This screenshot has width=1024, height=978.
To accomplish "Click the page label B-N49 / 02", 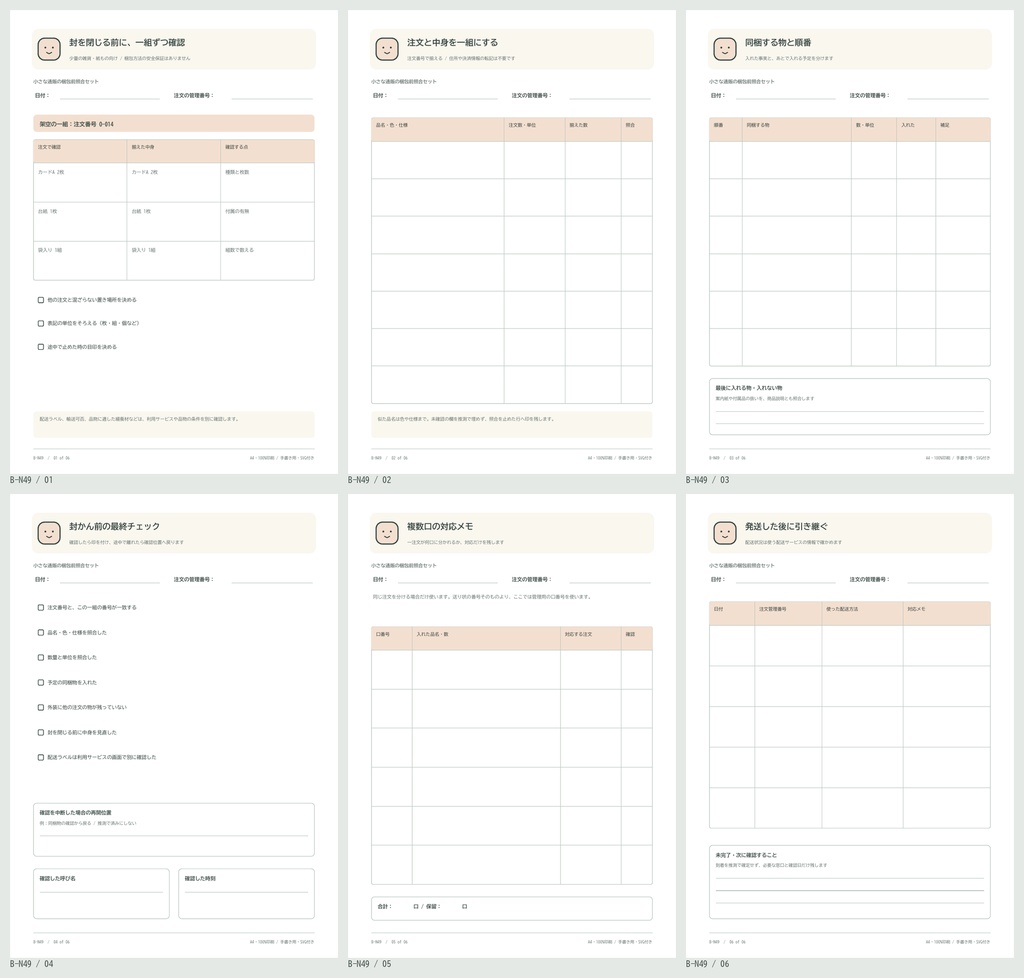I will click(370, 480).
